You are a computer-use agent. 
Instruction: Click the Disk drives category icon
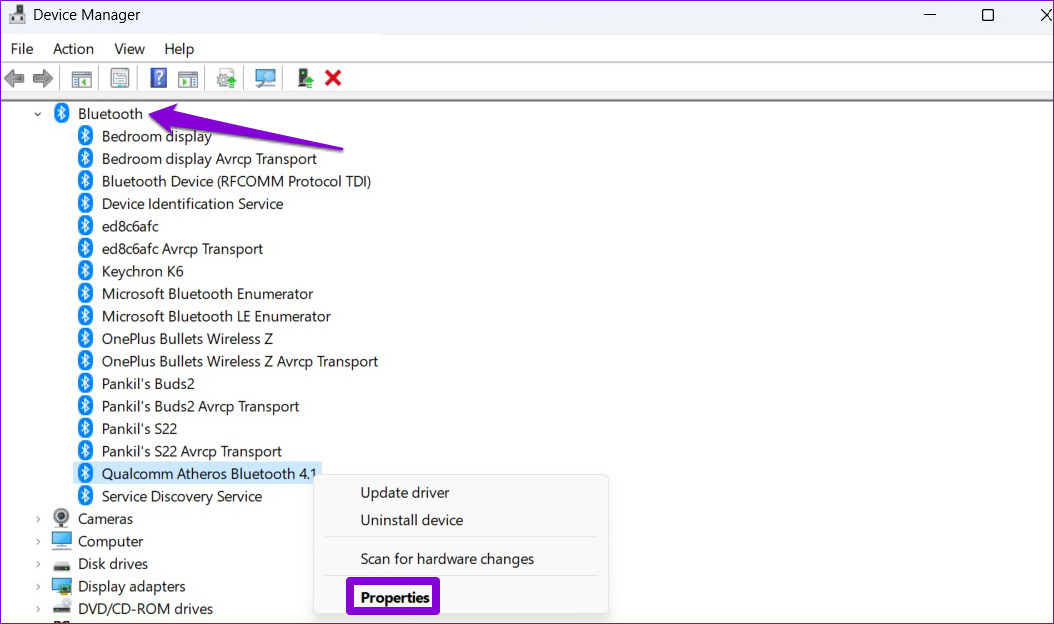click(61, 565)
